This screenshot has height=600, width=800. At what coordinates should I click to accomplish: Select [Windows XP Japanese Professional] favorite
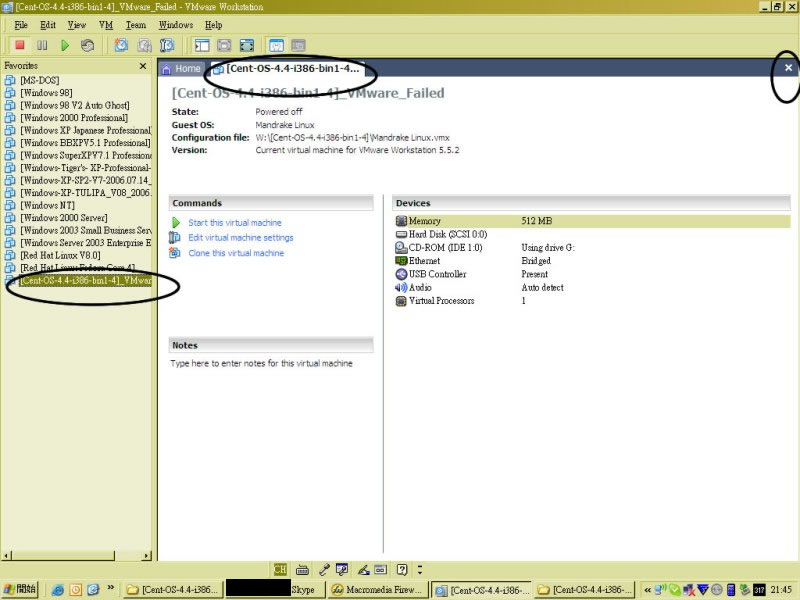tap(86, 130)
